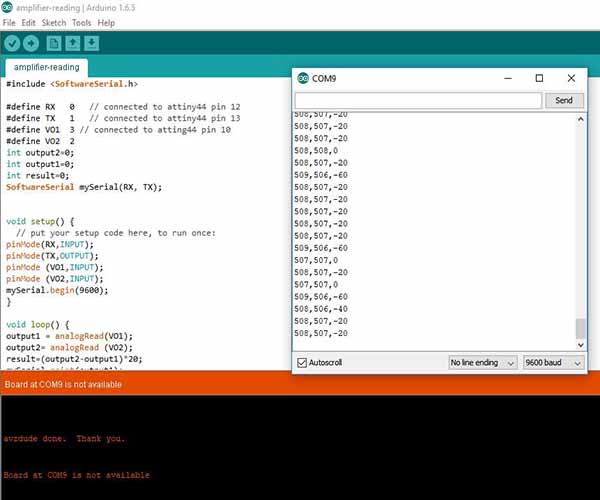Open the File menu
600x500 pixels.
click(x=9, y=23)
